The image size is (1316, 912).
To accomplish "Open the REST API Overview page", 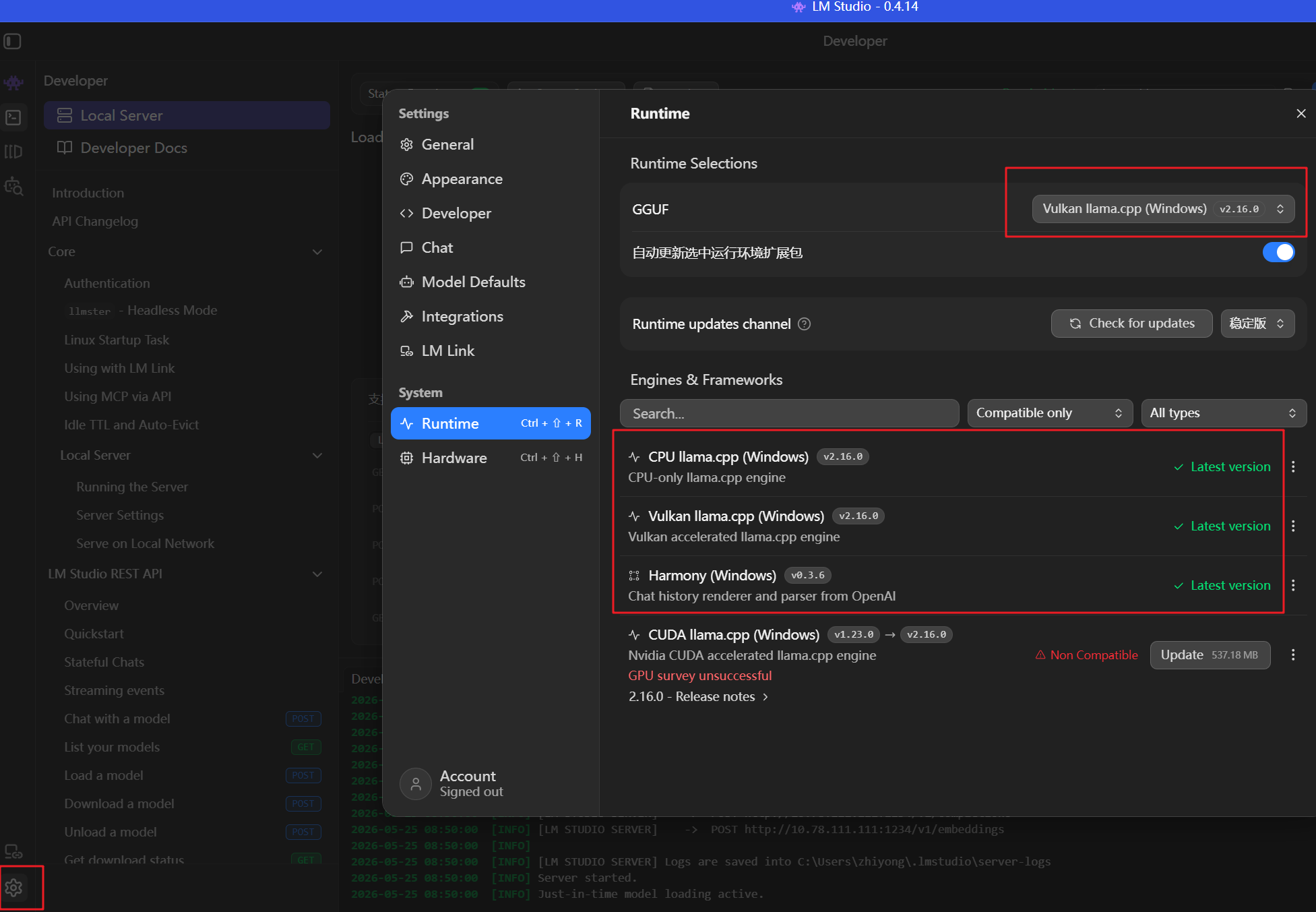I will [92, 605].
